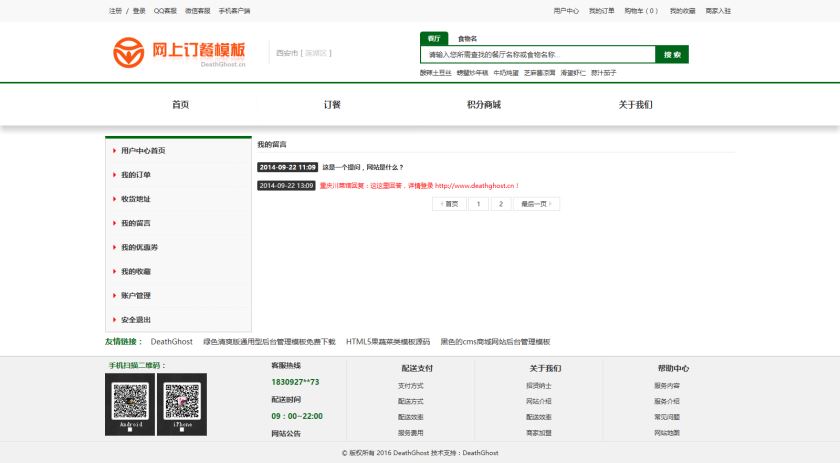Search hot keyword 茄汁茄子
Screen dimensions: 840x463
tap(604, 73)
